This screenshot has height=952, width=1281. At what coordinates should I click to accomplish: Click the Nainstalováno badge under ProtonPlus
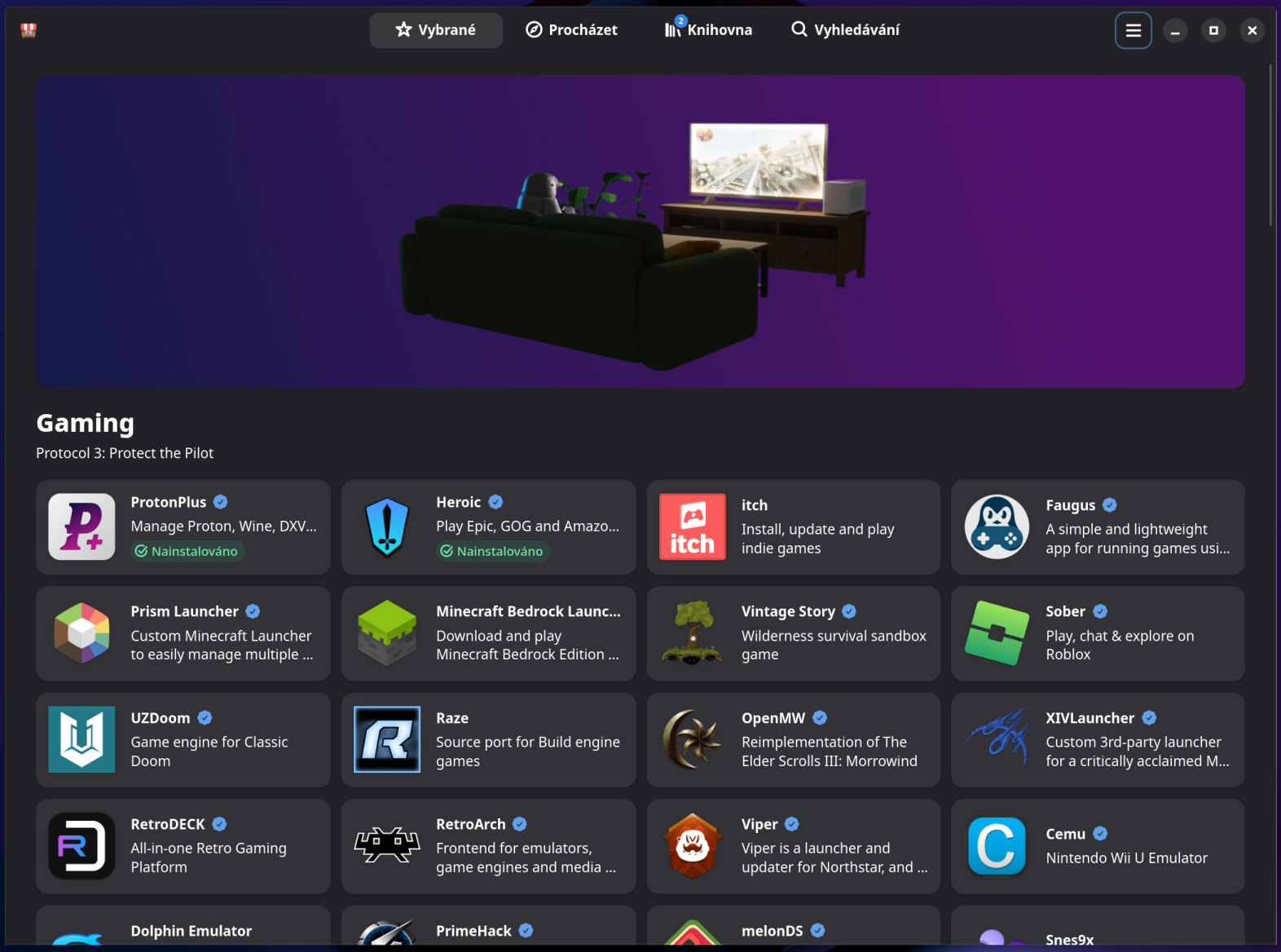(x=187, y=551)
